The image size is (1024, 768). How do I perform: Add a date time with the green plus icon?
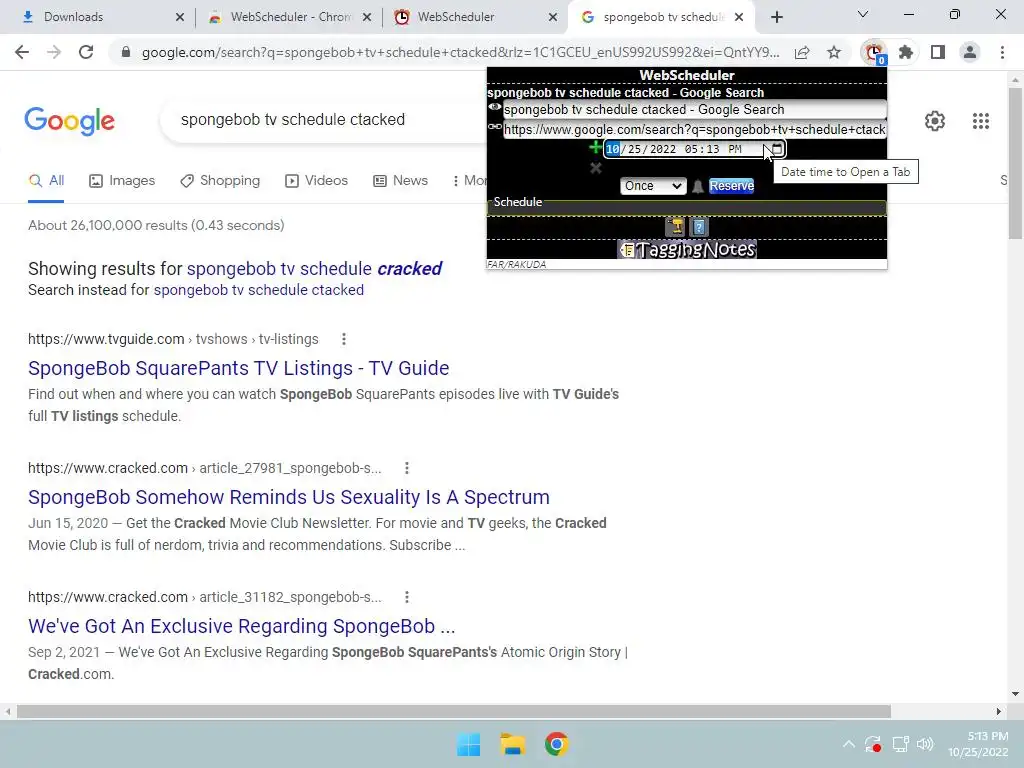pyautogui.click(x=595, y=148)
